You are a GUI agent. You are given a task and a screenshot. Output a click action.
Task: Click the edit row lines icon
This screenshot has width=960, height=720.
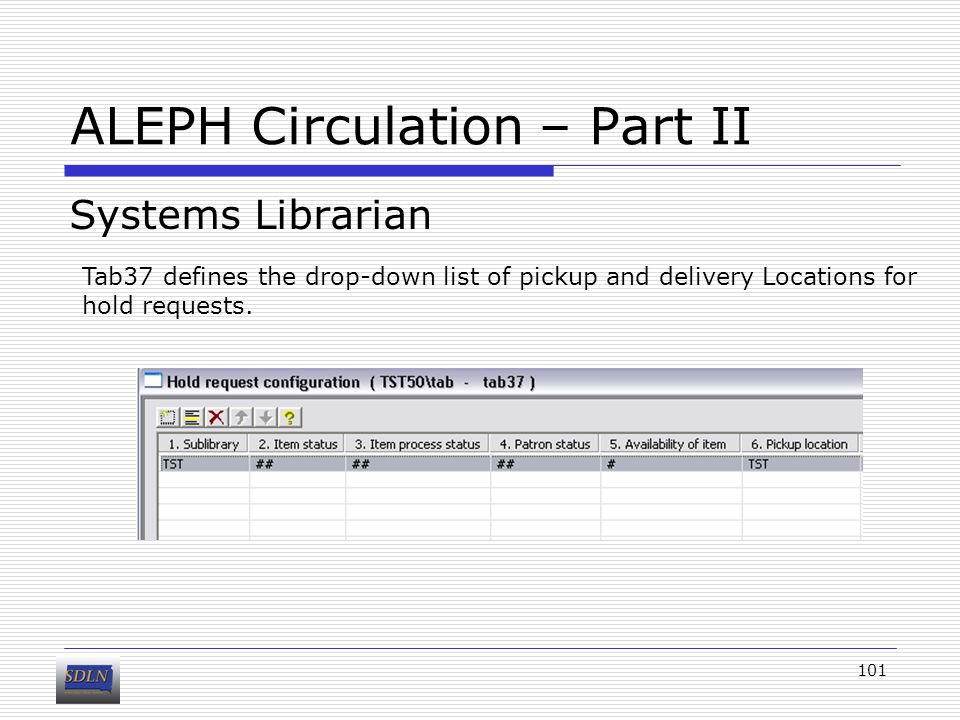(x=192, y=418)
